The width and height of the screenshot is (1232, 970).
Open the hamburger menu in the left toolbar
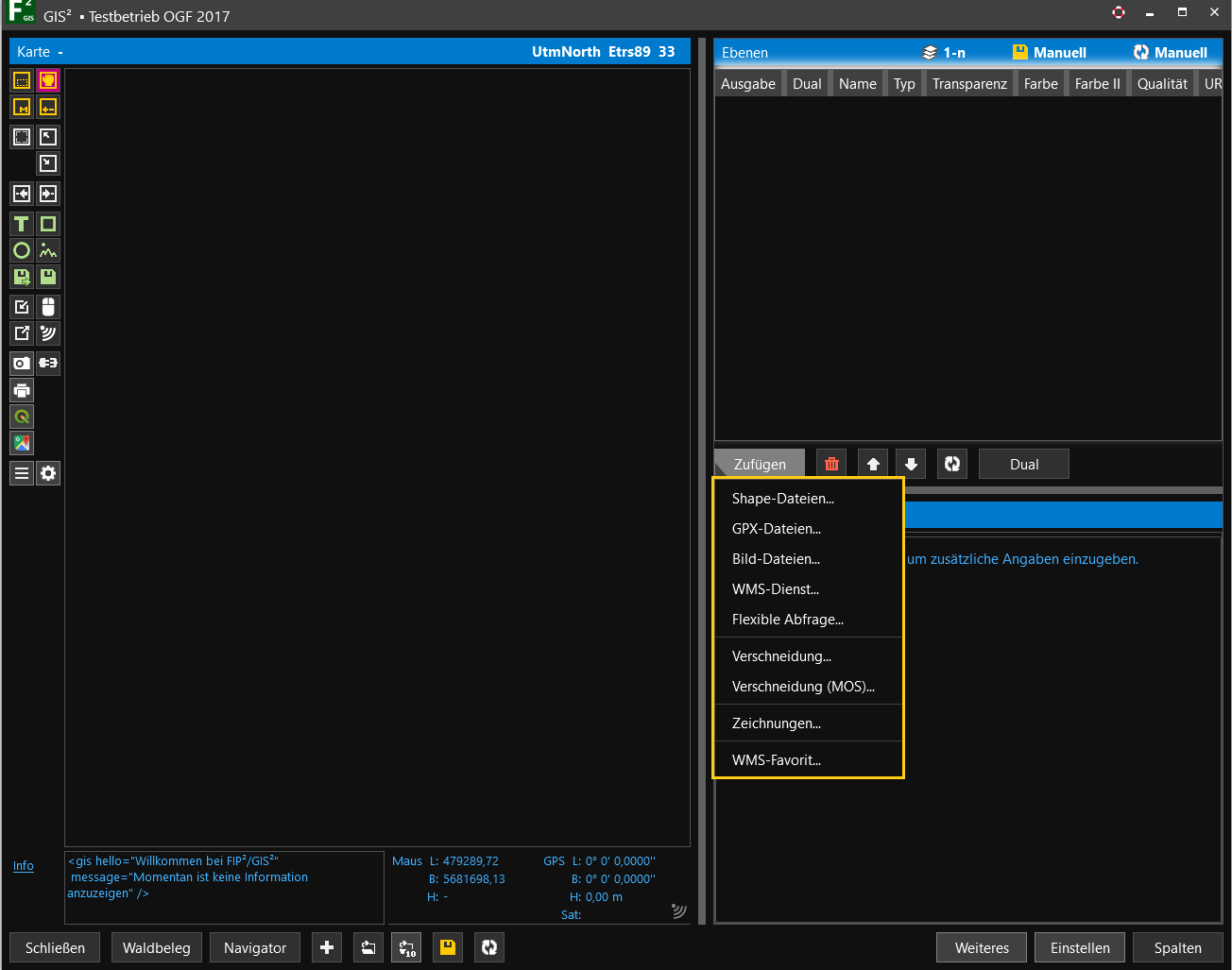(22, 473)
